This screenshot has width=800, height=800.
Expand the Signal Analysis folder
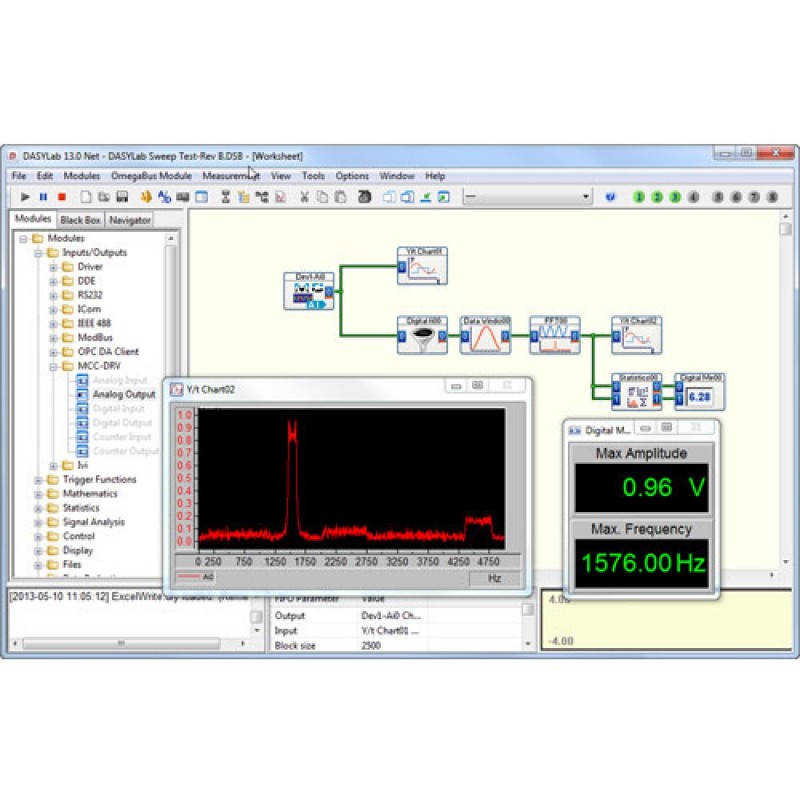38,522
